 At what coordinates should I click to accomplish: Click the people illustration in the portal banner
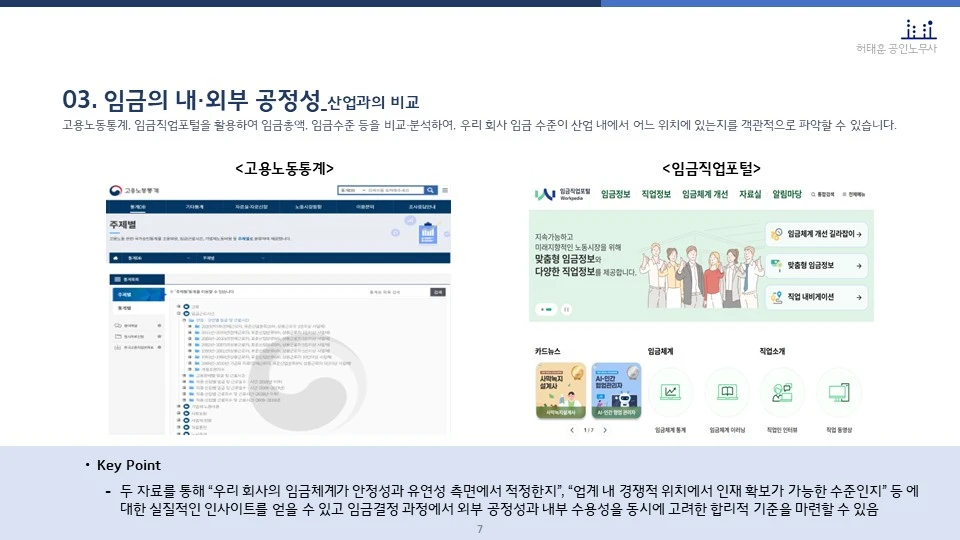point(700,274)
